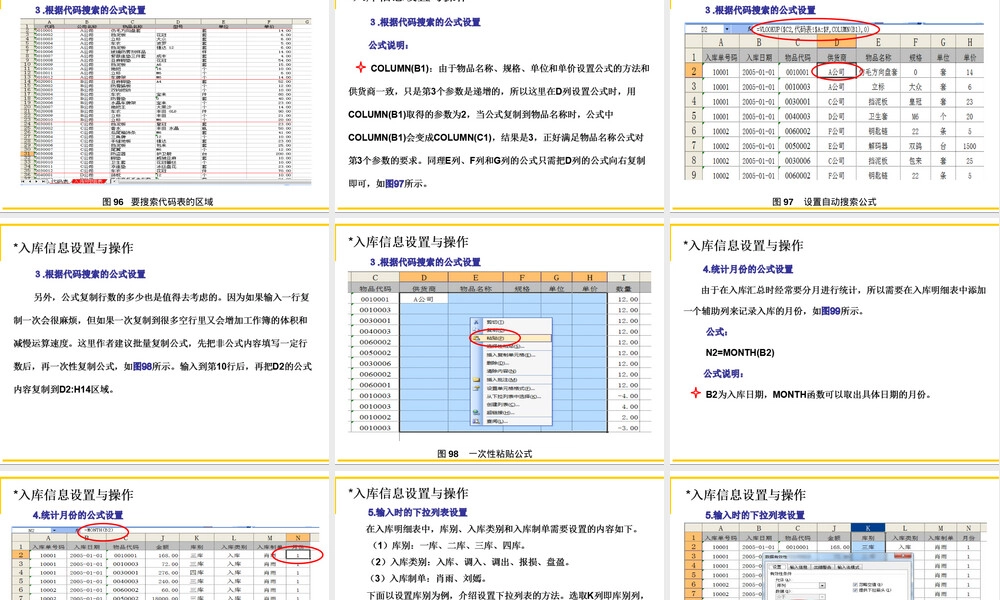Viewport: 1000px width, 600px height.
Task: Toggle 忽略空值 checkbox in validation dialog
Action: (855, 584)
